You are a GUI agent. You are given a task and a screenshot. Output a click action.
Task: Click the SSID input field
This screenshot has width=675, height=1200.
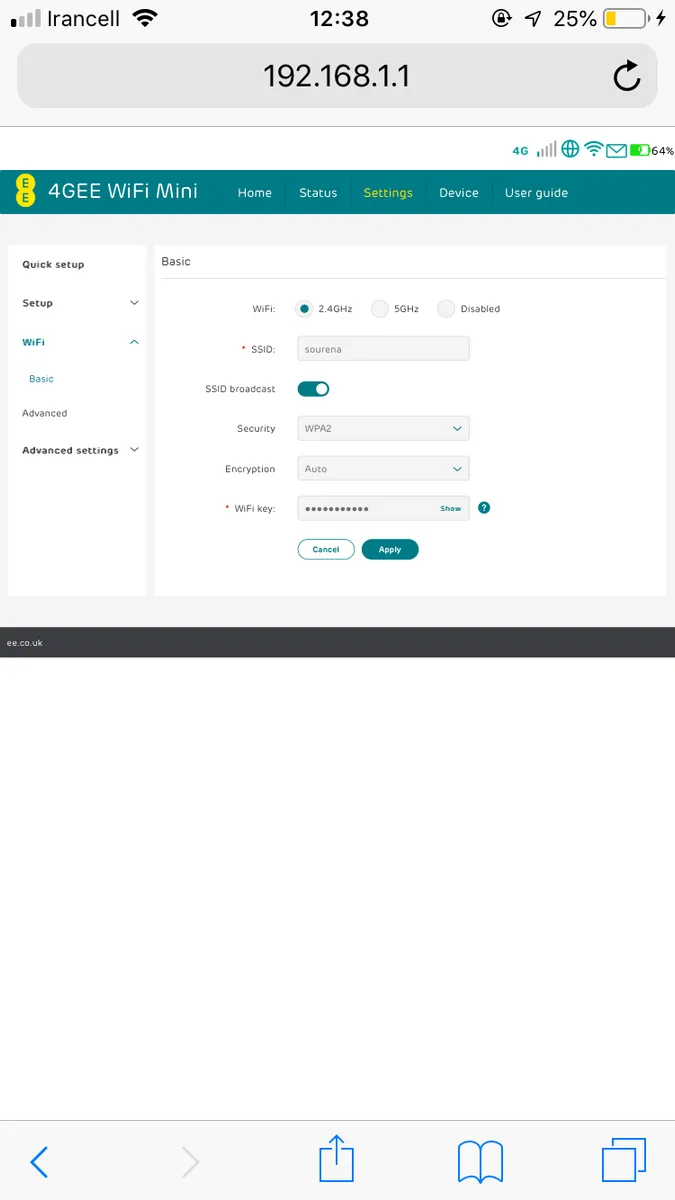tap(383, 348)
